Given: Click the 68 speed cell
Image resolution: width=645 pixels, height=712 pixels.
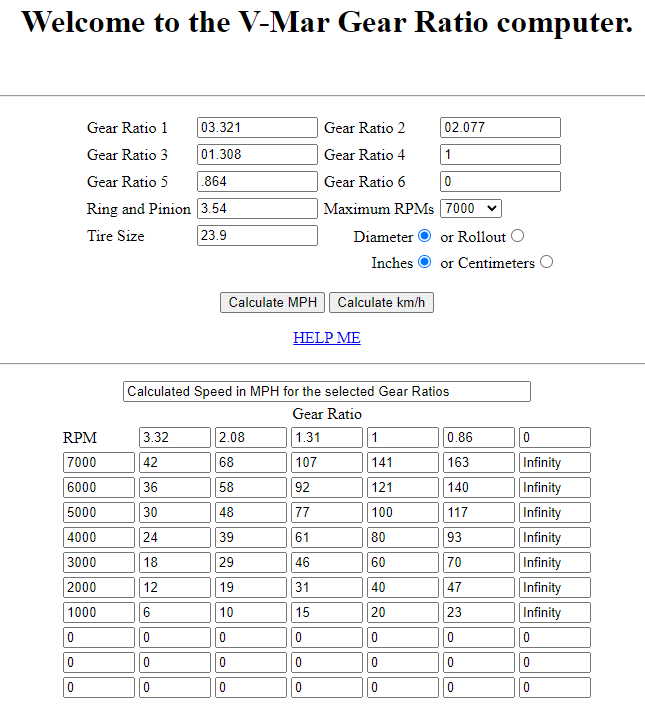Looking at the screenshot, I should (251, 462).
